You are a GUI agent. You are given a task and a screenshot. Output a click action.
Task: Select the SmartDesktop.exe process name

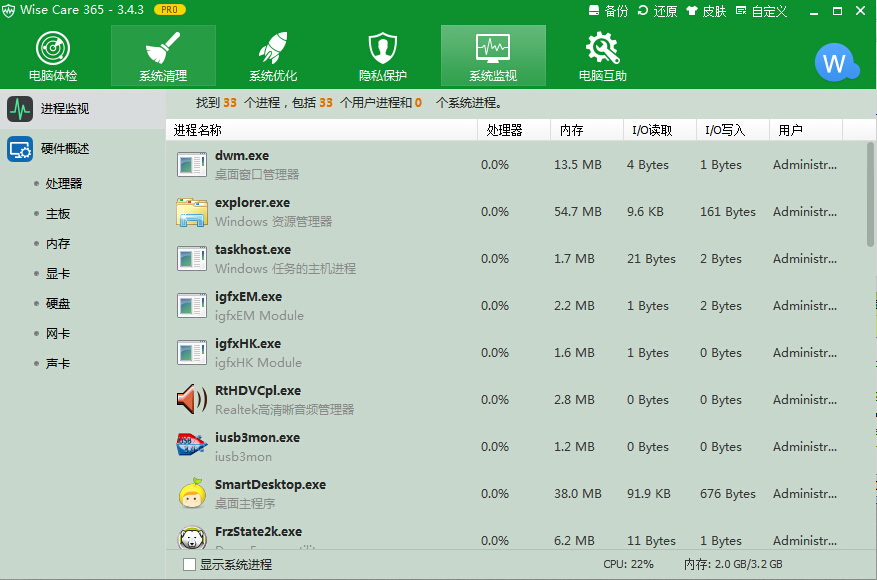click(270, 484)
